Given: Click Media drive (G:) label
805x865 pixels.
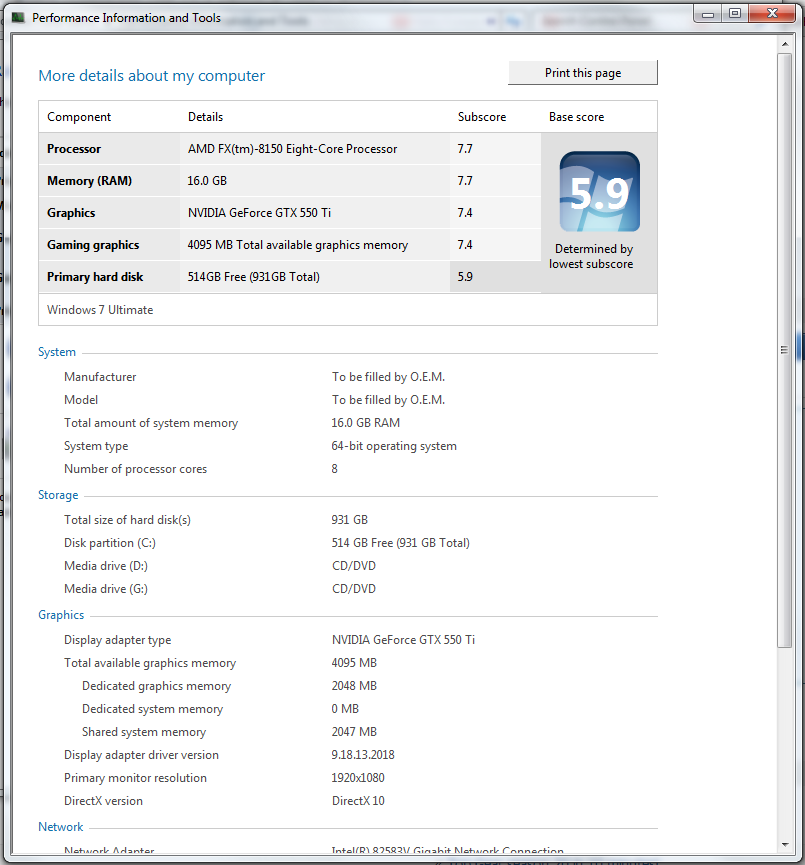Looking at the screenshot, I should (x=106, y=589).
